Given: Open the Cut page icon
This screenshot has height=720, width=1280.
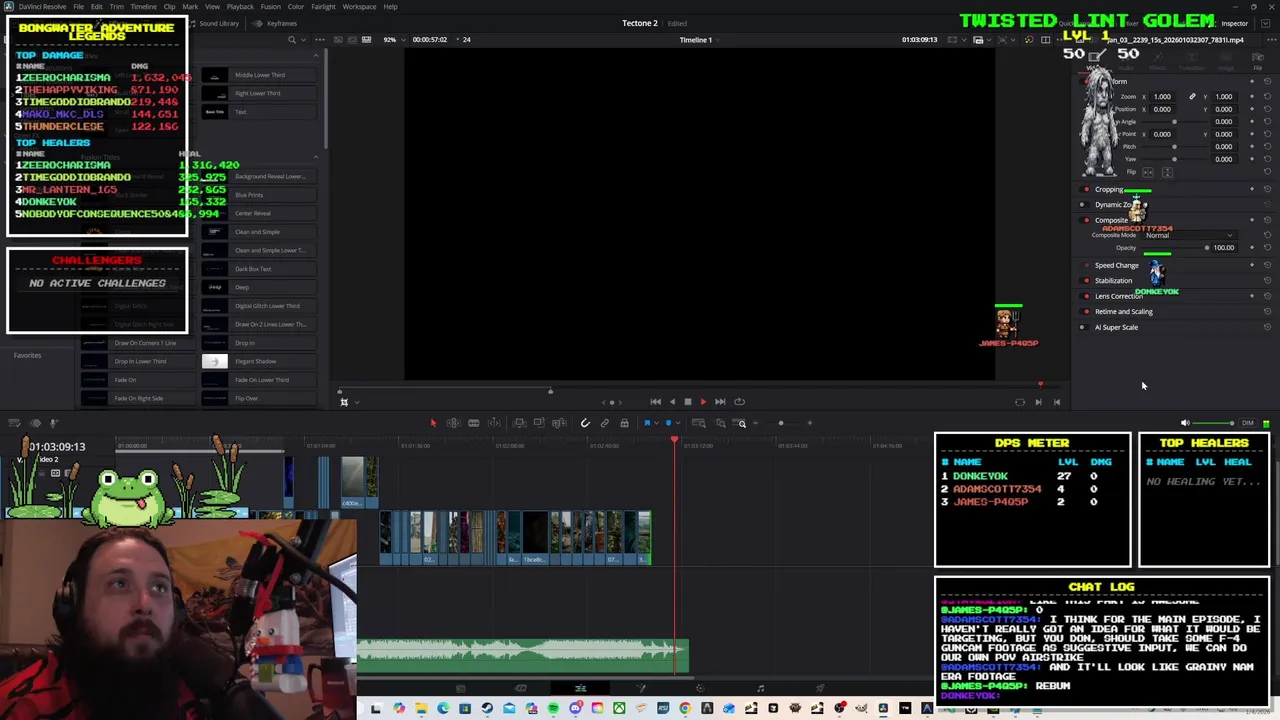Looking at the screenshot, I should tap(520, 688).
